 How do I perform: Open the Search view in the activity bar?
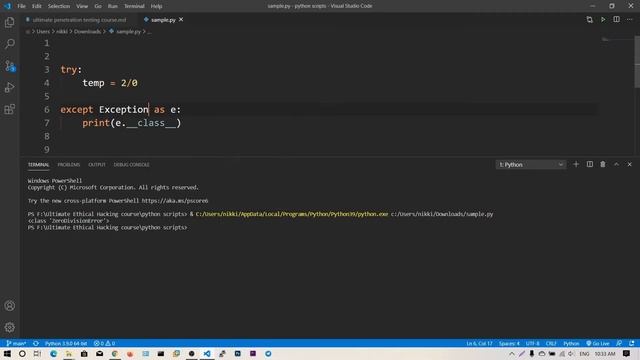coord(10,44)
